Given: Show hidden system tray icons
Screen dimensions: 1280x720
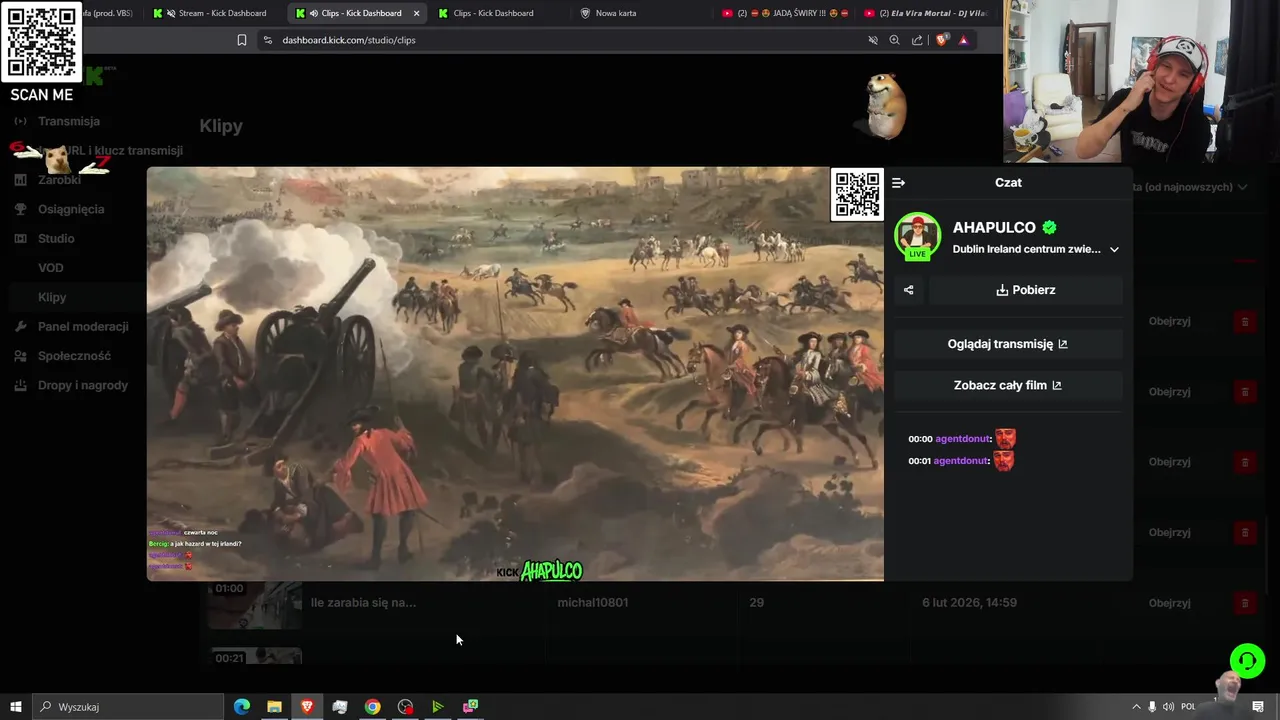Looking at the screenshot, I should coord(1136,707).
